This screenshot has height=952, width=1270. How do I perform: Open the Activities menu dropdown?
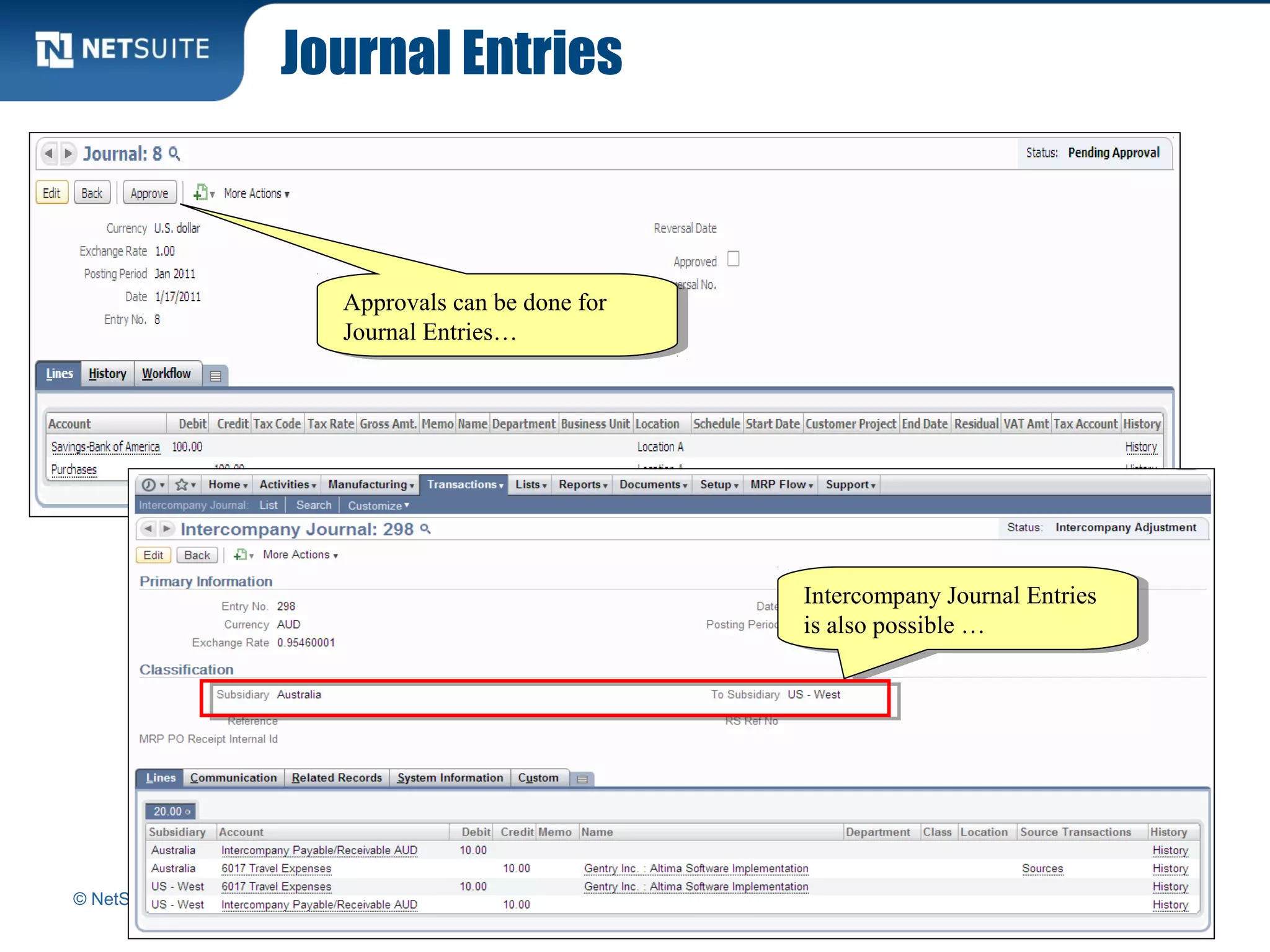pos(287,485)
